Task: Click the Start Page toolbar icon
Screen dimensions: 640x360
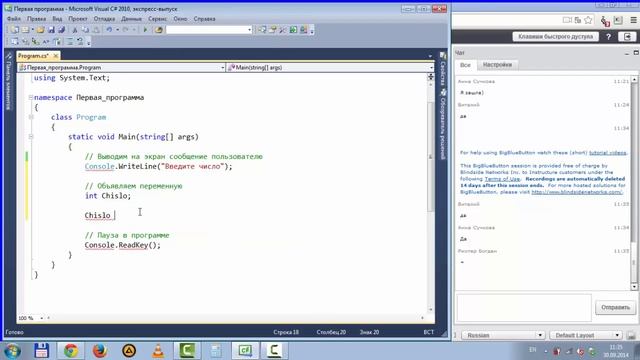Action: pos(293,30)
